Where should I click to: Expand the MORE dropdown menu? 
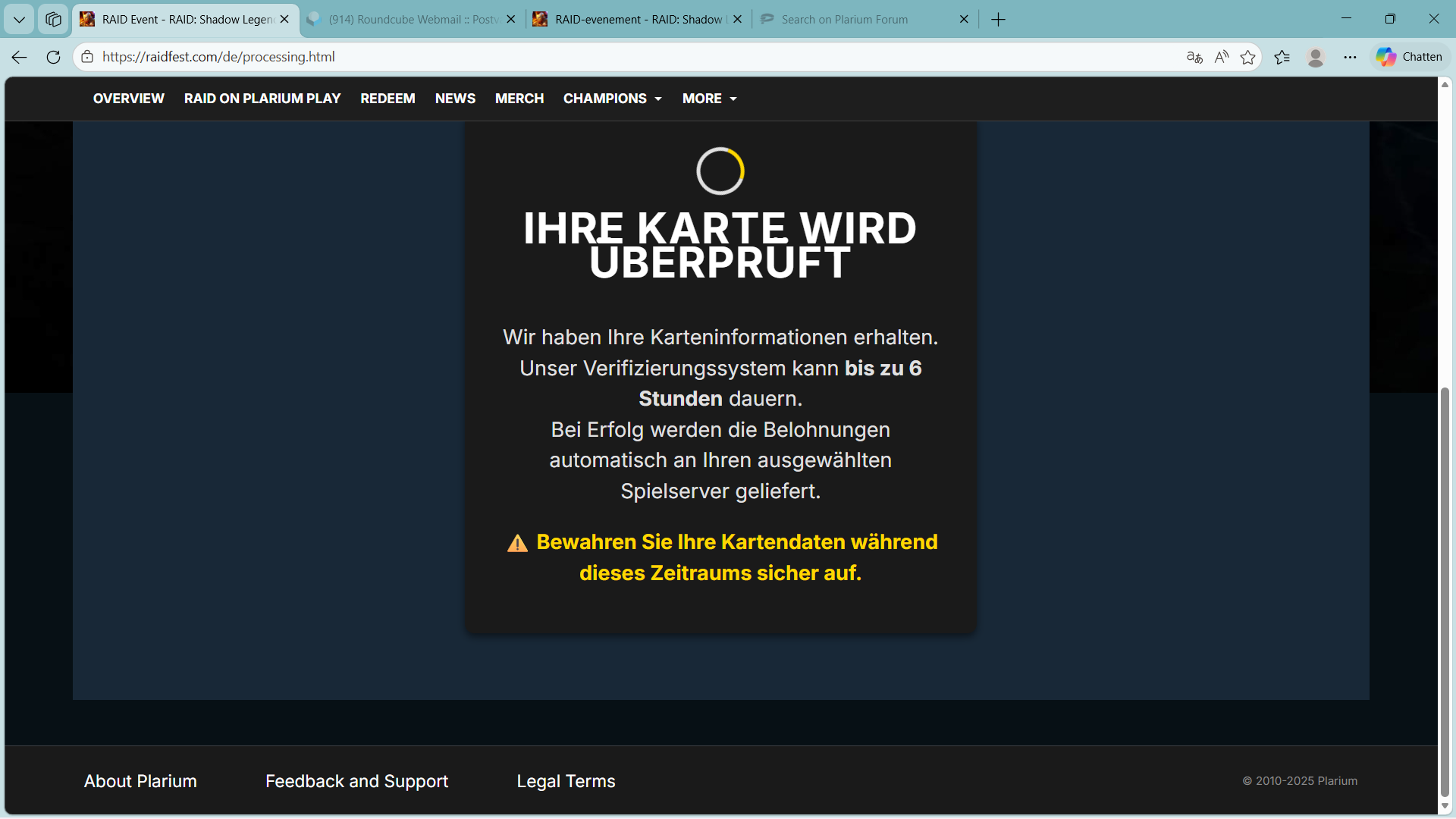[710, 99]
